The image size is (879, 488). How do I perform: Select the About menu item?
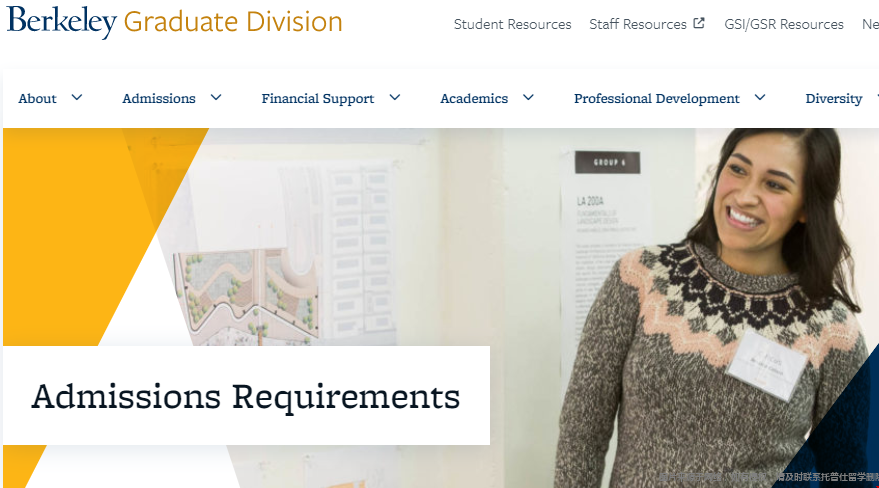(38, 99)
